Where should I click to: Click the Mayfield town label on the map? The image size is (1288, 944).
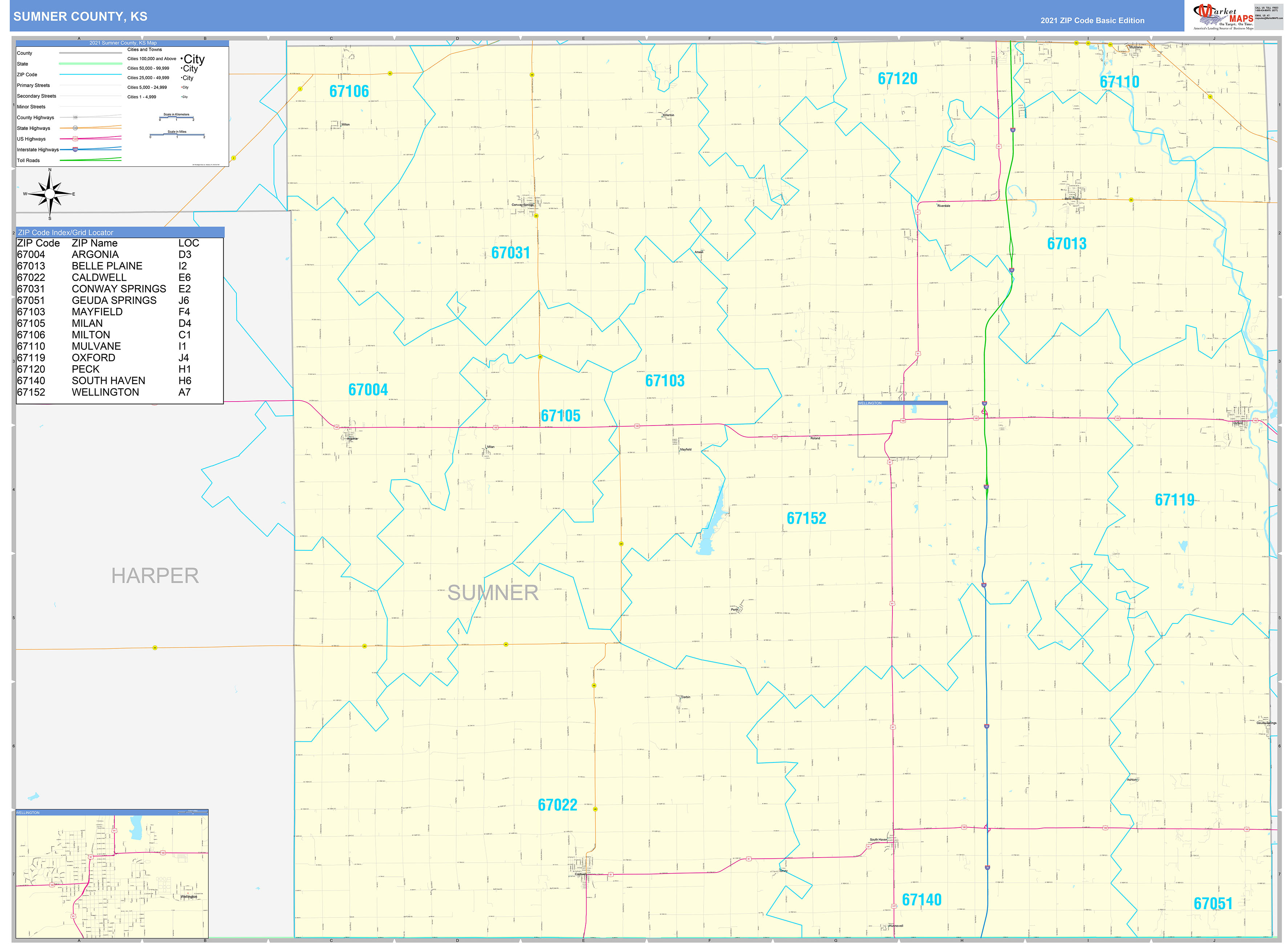[x=685, y=449]
